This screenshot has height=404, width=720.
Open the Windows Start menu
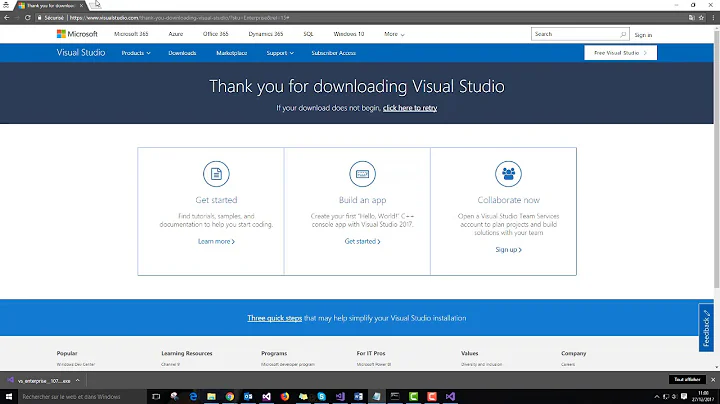pyautogui.click(x=9, y=396)
